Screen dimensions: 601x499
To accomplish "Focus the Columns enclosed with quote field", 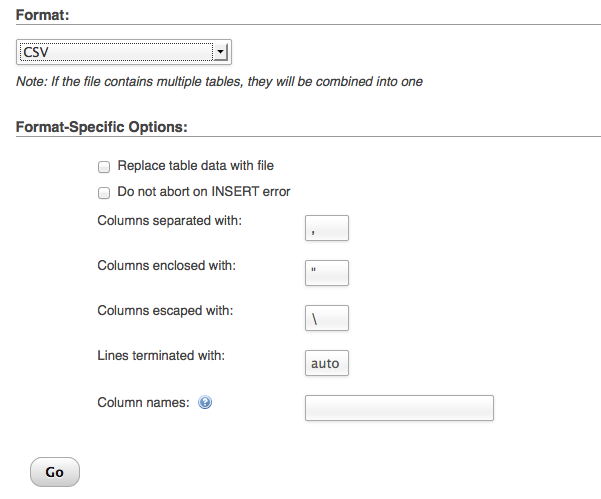I will point(327,273).
